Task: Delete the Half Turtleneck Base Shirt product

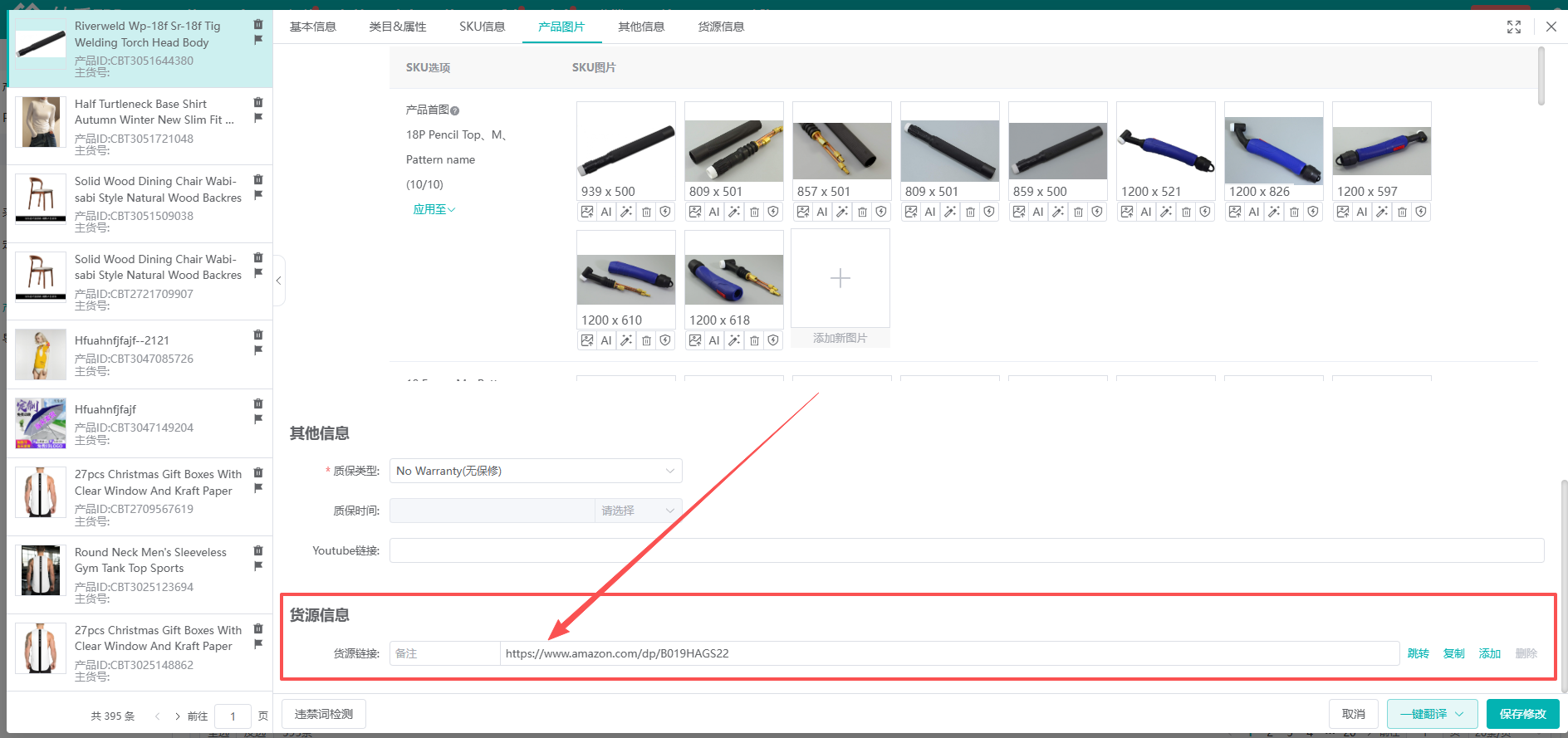Action: pos(258,103)
